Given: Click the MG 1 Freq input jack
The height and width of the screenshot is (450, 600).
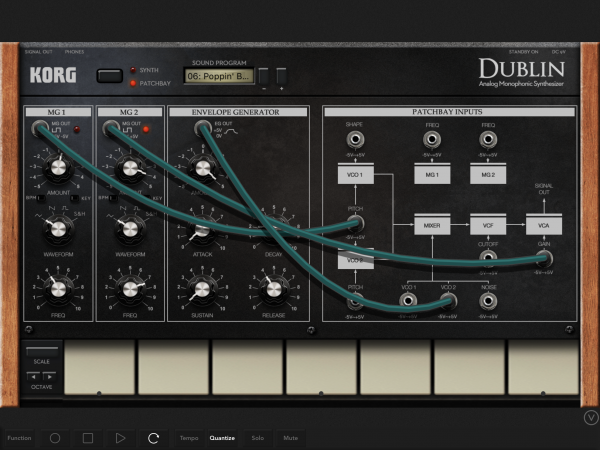Looking at the screenshot, I should [432, 140].
